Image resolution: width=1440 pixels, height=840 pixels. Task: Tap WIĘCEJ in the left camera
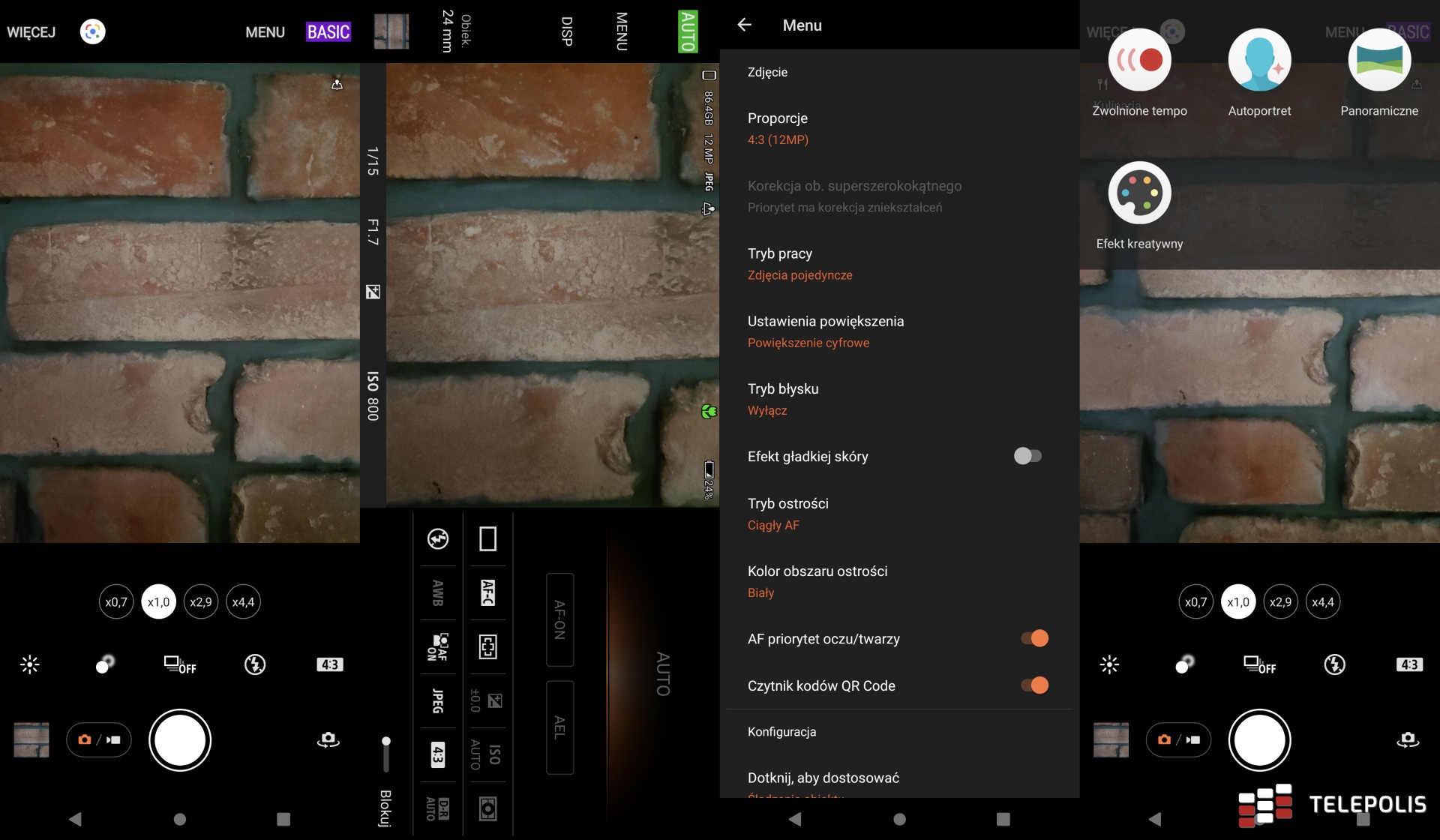pyautogui.click(x=31, y=32)
